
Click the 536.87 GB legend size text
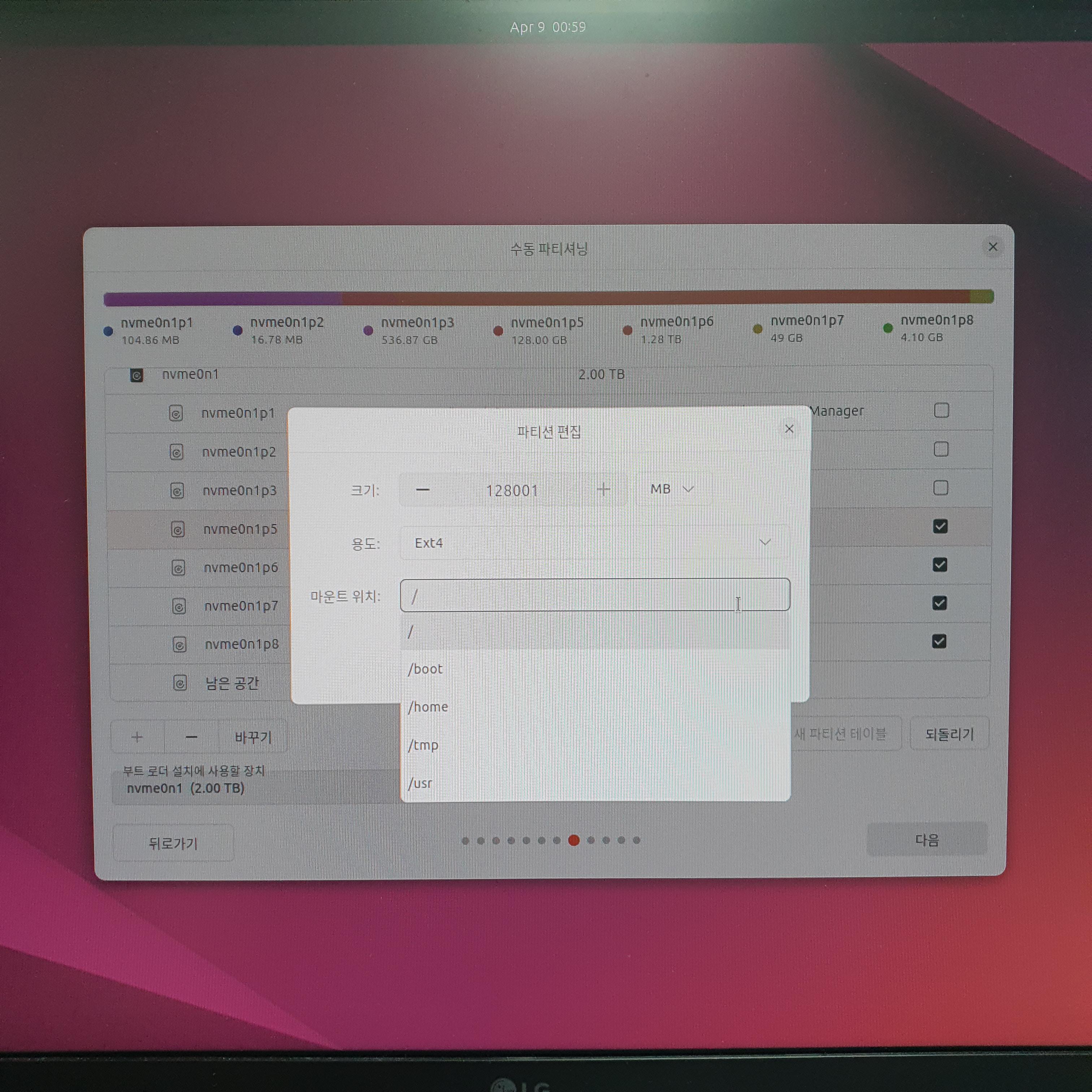coord(409,340)
